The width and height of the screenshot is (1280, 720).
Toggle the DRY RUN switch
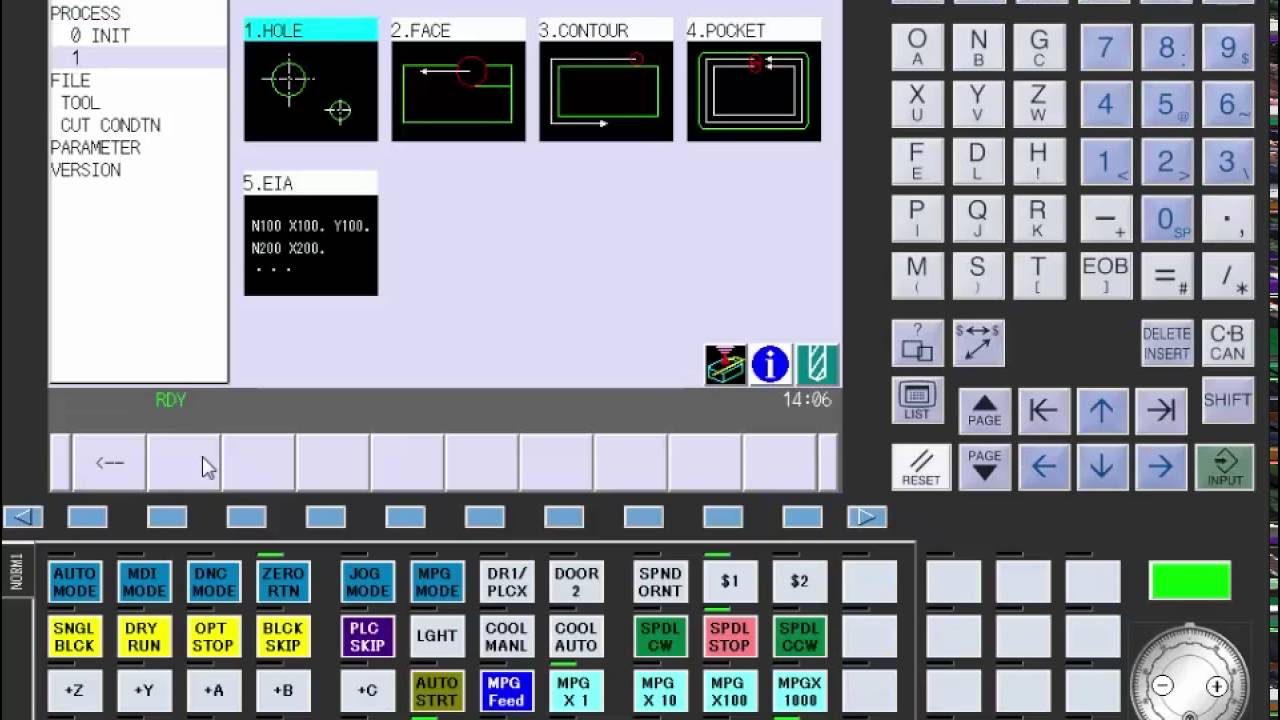click(x=143, y=637)
